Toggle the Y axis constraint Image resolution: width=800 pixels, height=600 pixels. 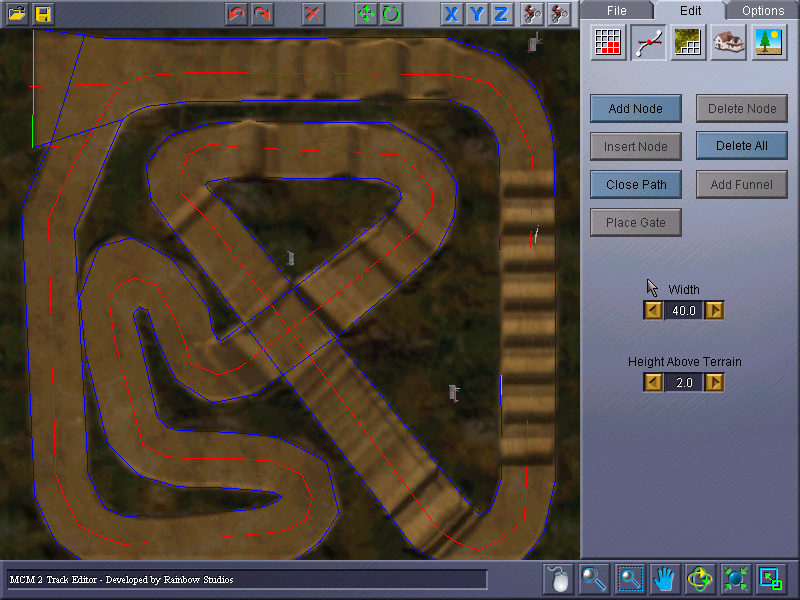tap(477, 14)
